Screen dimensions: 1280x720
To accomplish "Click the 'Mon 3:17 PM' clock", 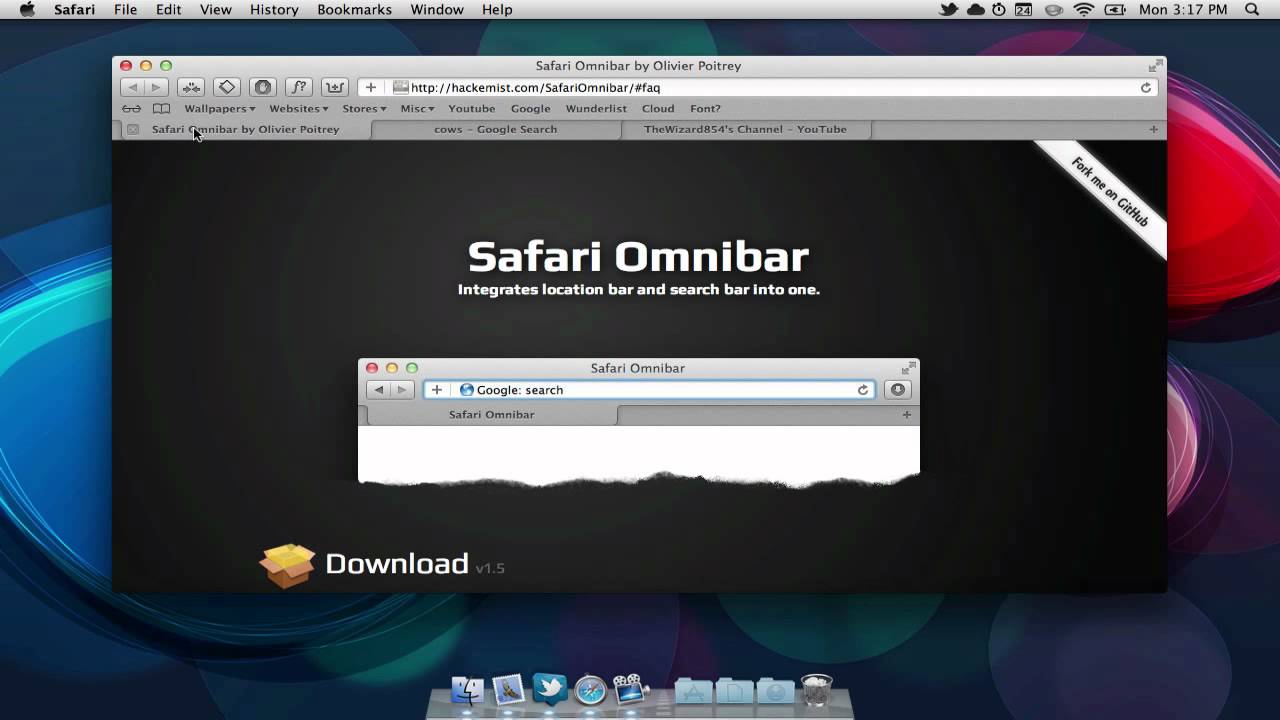I will pos(1183,9).
